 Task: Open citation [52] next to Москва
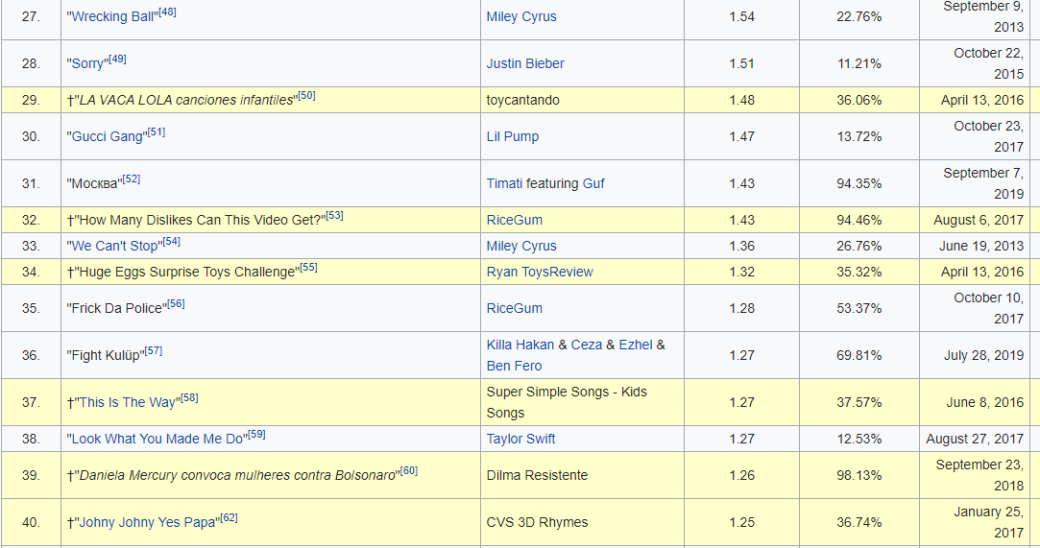click(131, 179)
